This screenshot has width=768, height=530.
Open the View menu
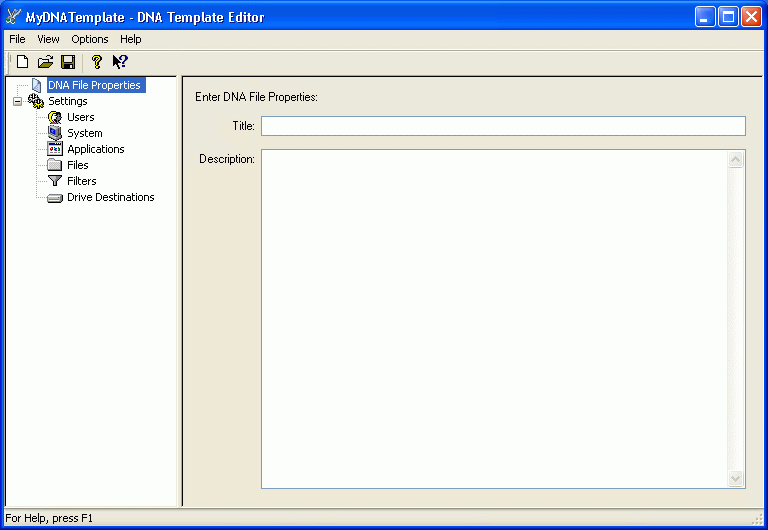(x=48, y=39)
